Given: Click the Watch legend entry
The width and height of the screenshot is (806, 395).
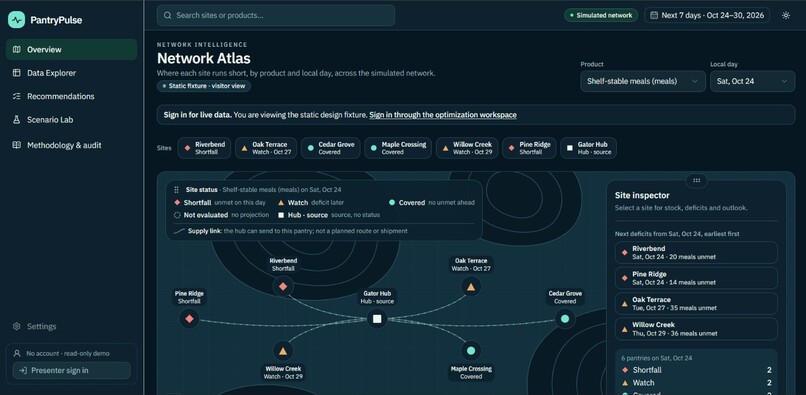Looking at the screenshot, I should (311, 203).
